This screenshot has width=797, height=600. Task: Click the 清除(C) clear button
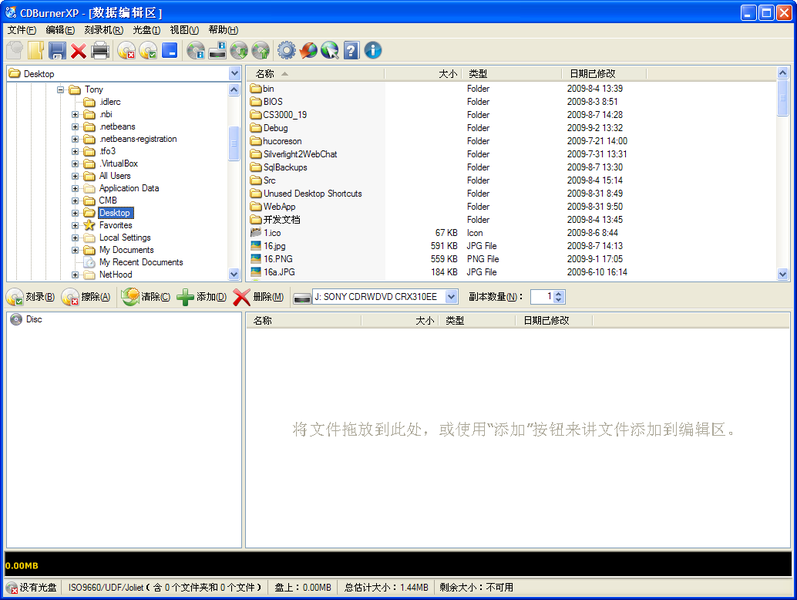pyautogui.click(x=146, y=297)
